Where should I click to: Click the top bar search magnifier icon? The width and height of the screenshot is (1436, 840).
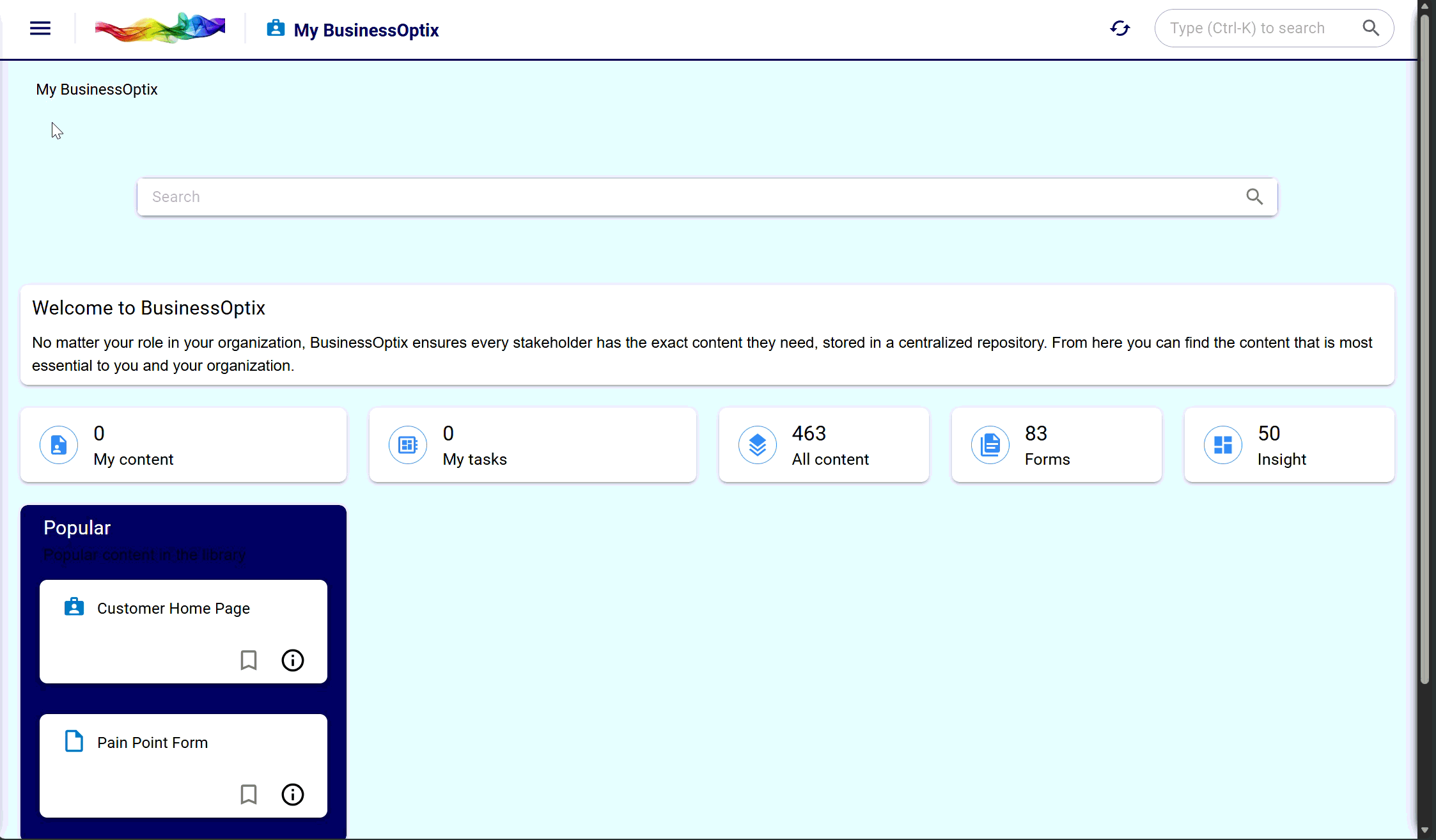[1370, 28]
